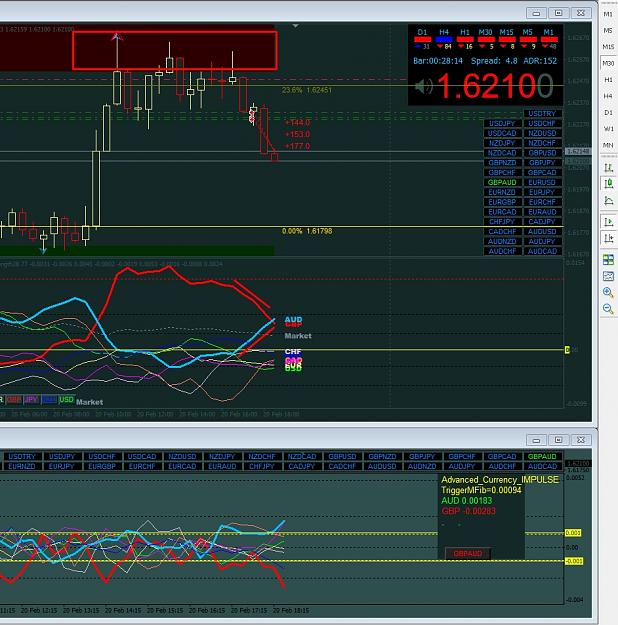Click the +144.0 red profit label
This screenshot has height=625, width=618.
point(297,122)
